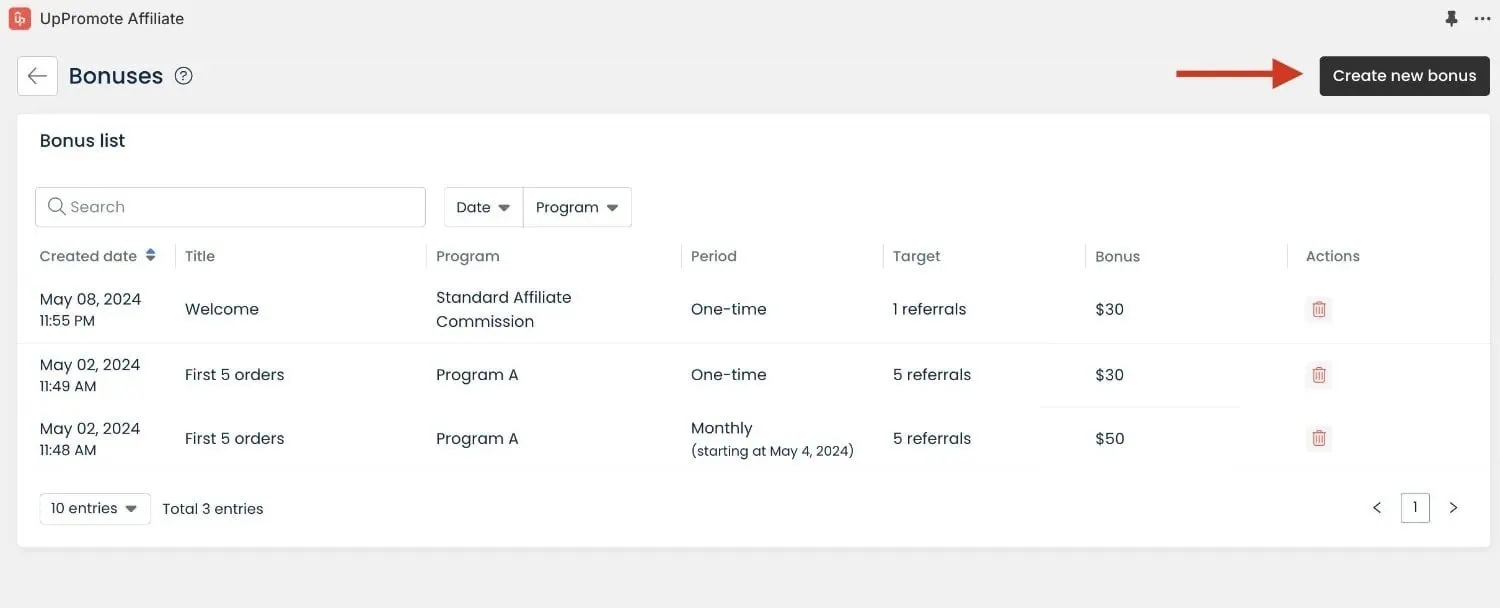This screenshot has width=1500, height=608.
Task: Open the three-dot more options menu
Action: (x=1482, y=19)
